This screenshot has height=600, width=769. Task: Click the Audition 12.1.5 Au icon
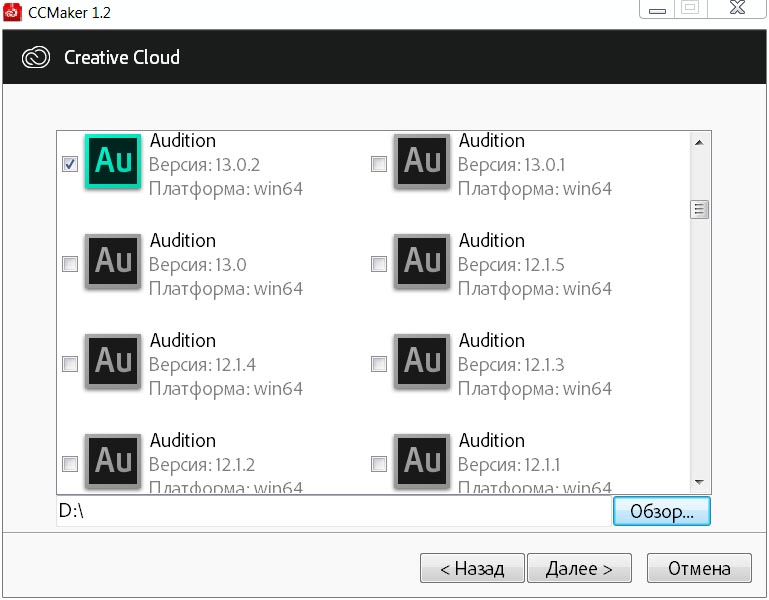point(422,261)
